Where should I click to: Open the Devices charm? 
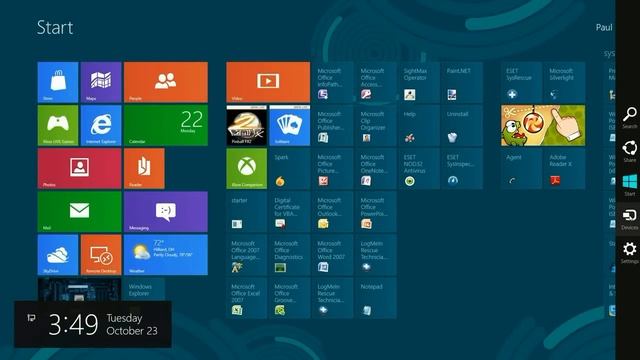[629, 219]
